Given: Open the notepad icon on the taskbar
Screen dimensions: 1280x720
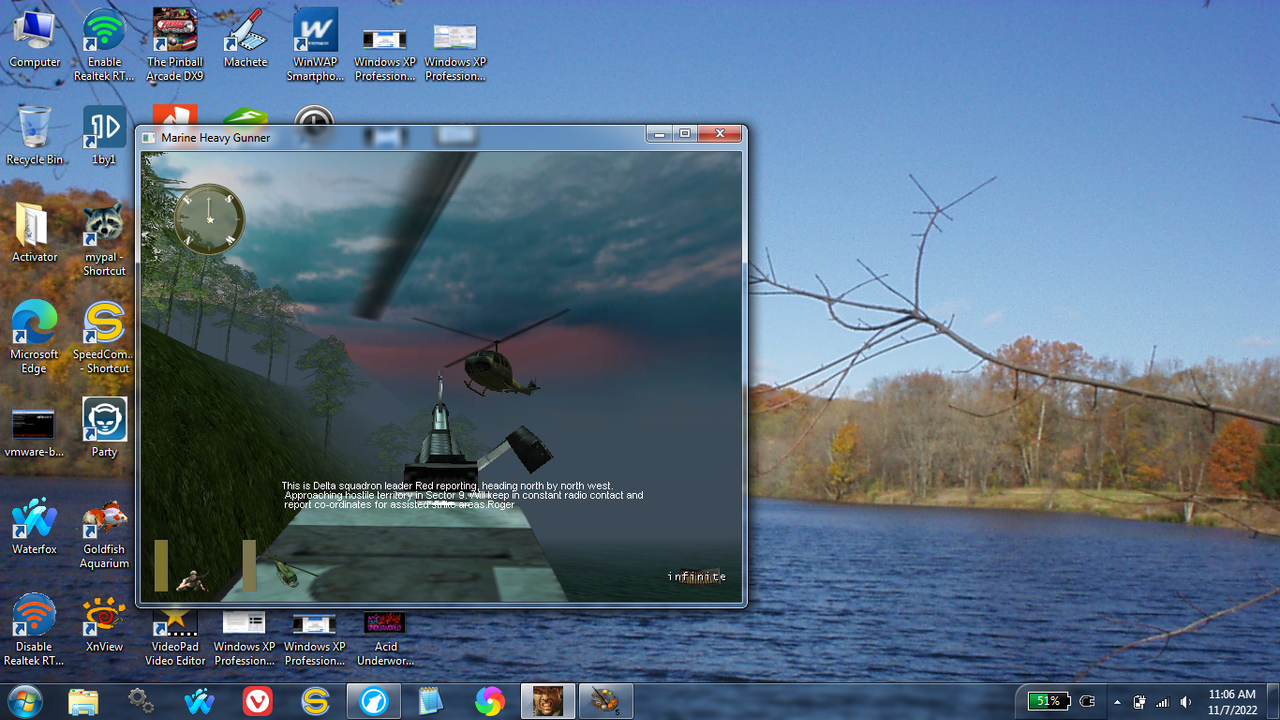Looking at the screenshot, I should 431,701.
